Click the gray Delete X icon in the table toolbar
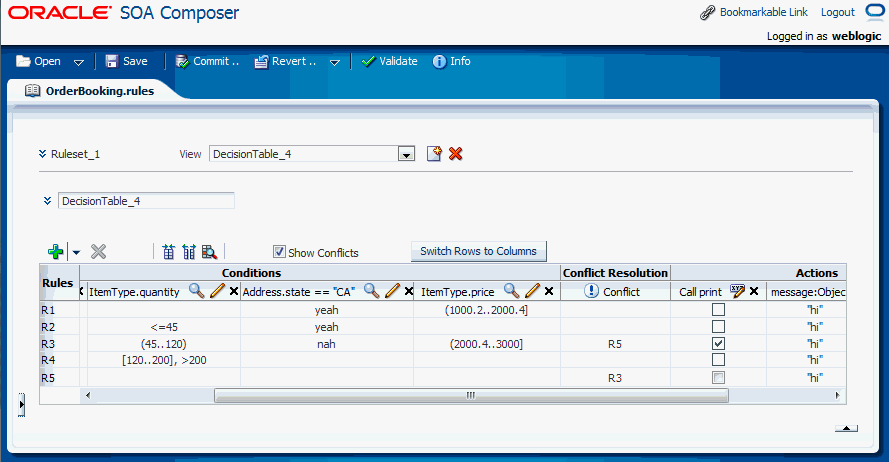 (x=99, y=252)
